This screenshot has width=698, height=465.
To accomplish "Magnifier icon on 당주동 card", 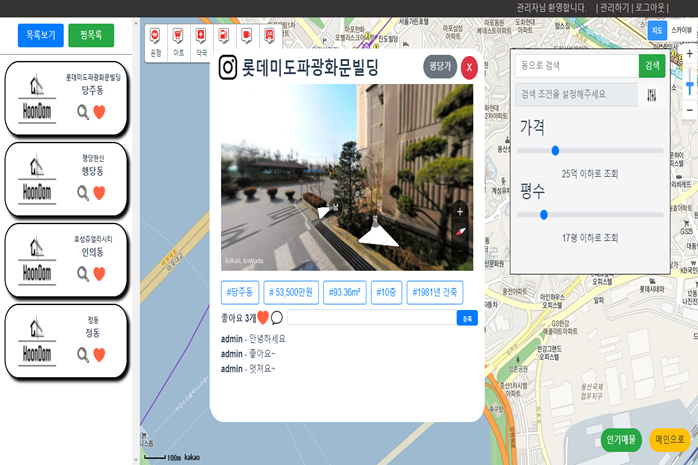I will (x=83, y=112).
